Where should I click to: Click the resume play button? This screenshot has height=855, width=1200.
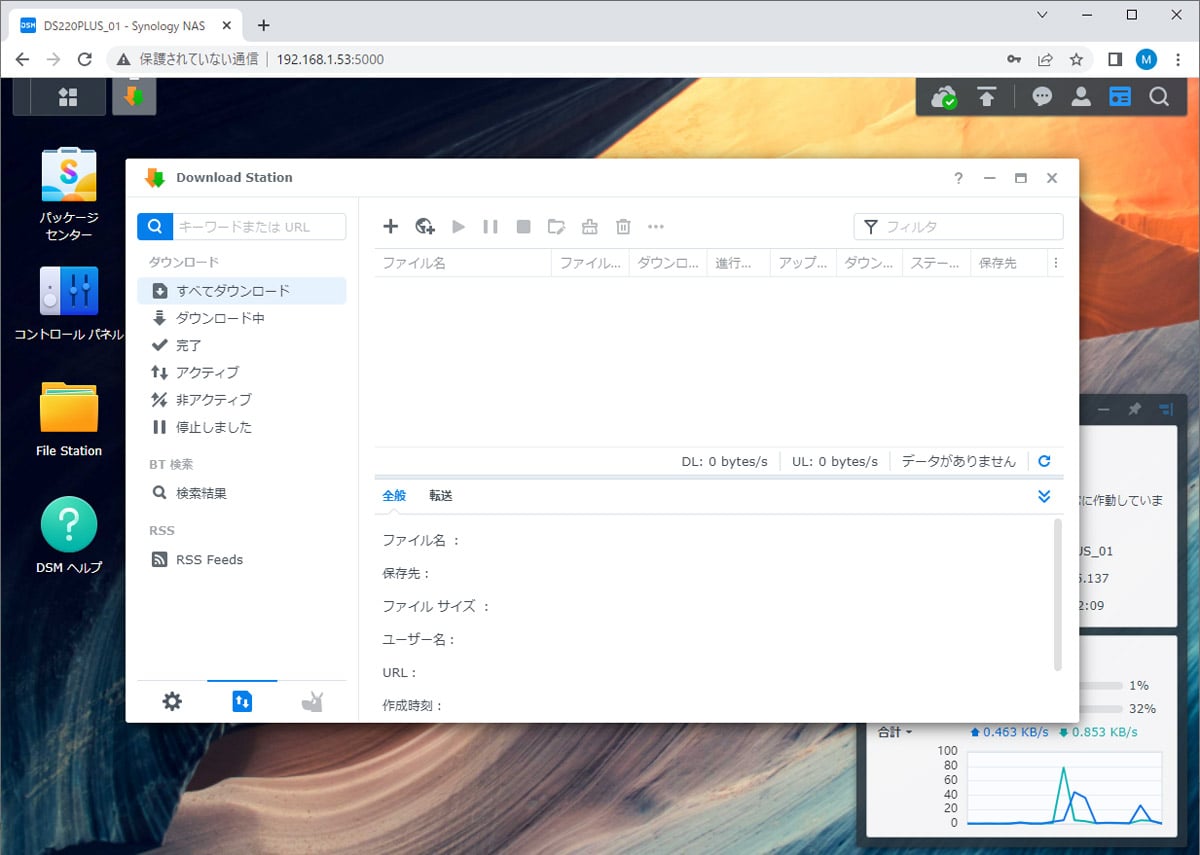459,227
